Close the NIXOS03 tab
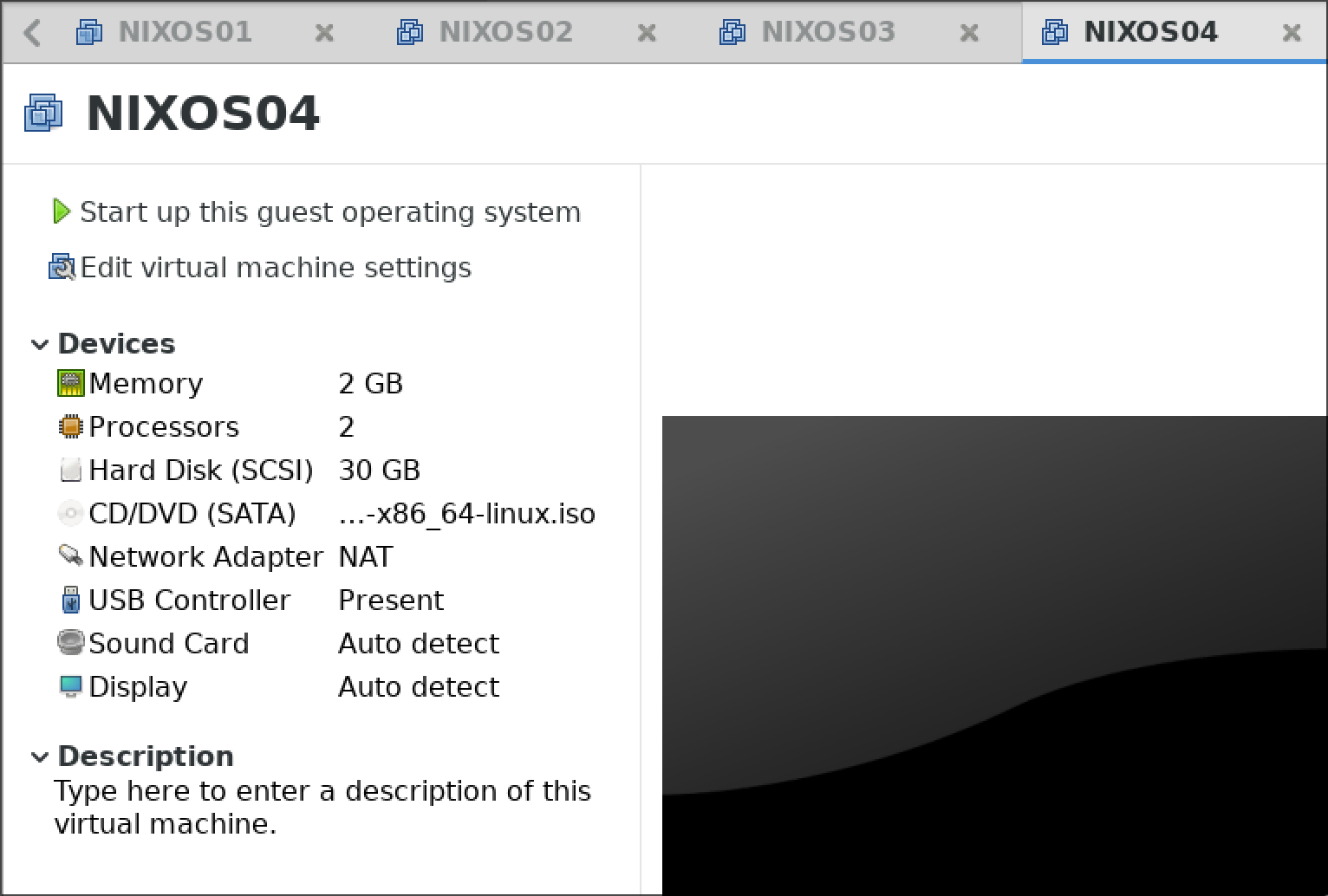This screenshot has width=1328, height=896. click(969, 34)
